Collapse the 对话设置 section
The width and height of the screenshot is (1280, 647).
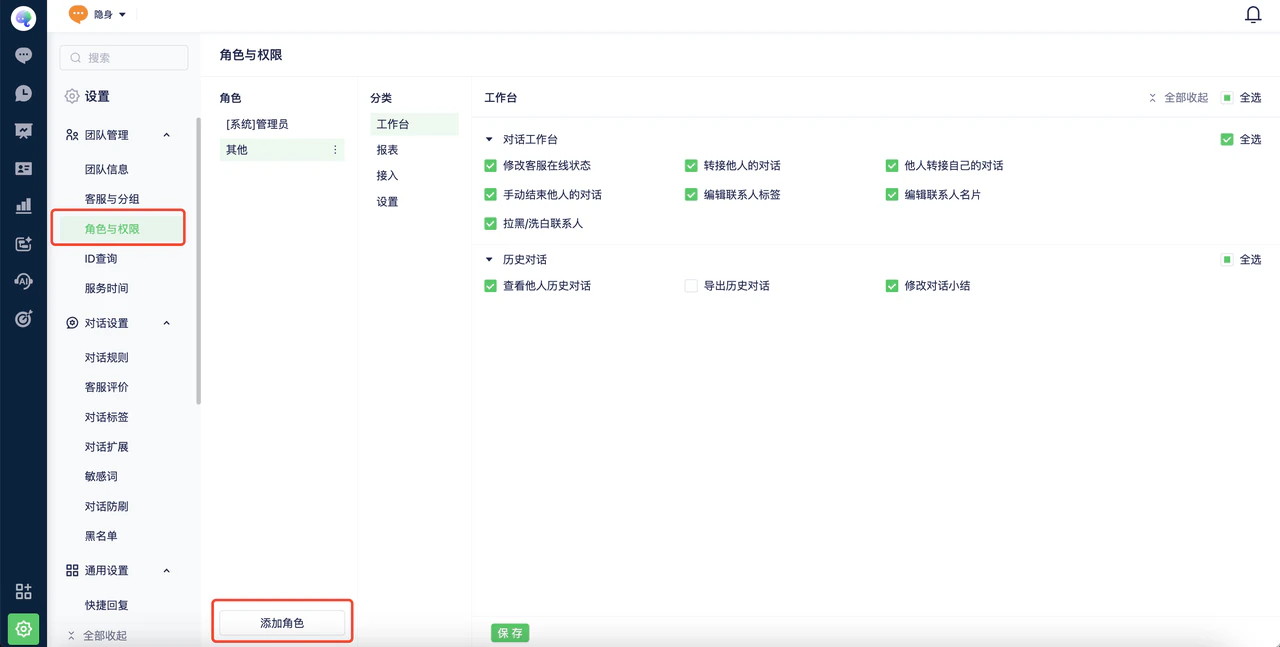(x=166, y=323)
